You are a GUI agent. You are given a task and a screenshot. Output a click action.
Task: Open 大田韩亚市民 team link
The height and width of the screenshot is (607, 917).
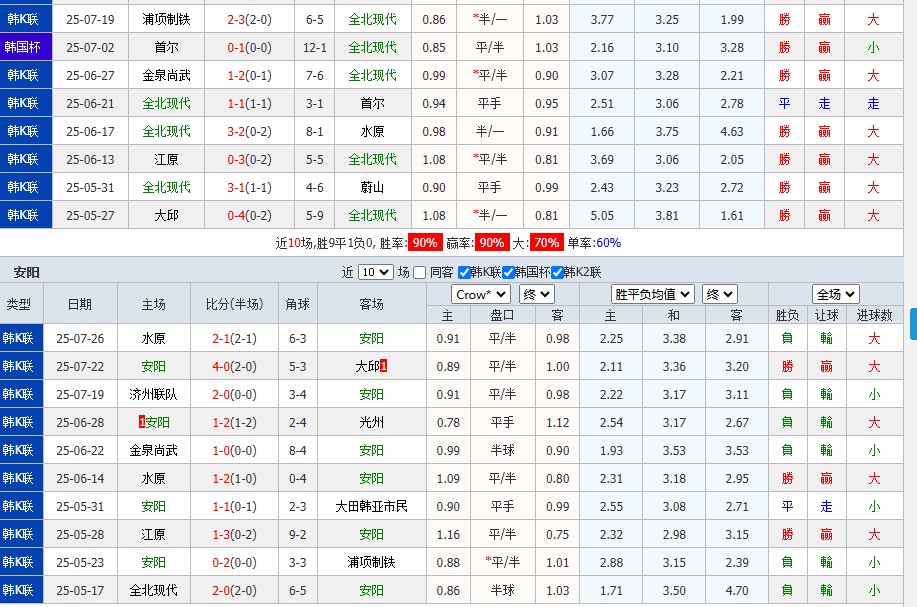point(372,506)
